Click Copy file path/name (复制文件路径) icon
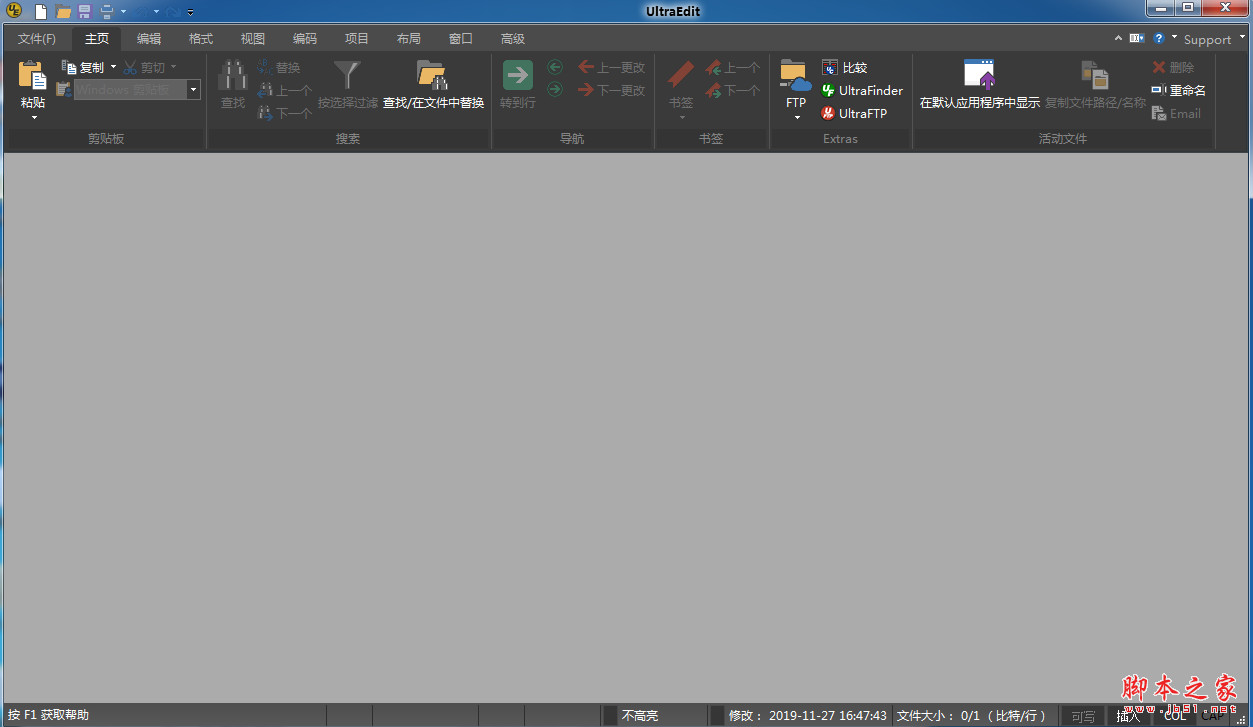Image resolution: width=1253 pixels, height=727 pixels. (x=1095, y=76)
